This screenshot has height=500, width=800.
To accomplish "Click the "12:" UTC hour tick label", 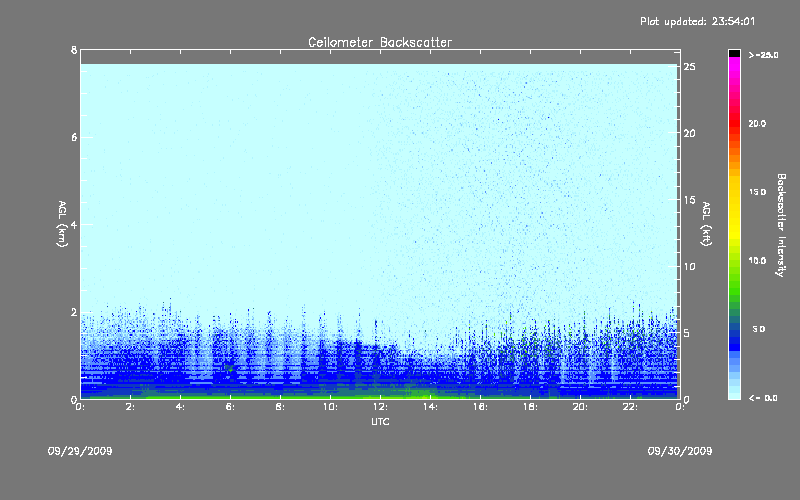I will (380, 407).
